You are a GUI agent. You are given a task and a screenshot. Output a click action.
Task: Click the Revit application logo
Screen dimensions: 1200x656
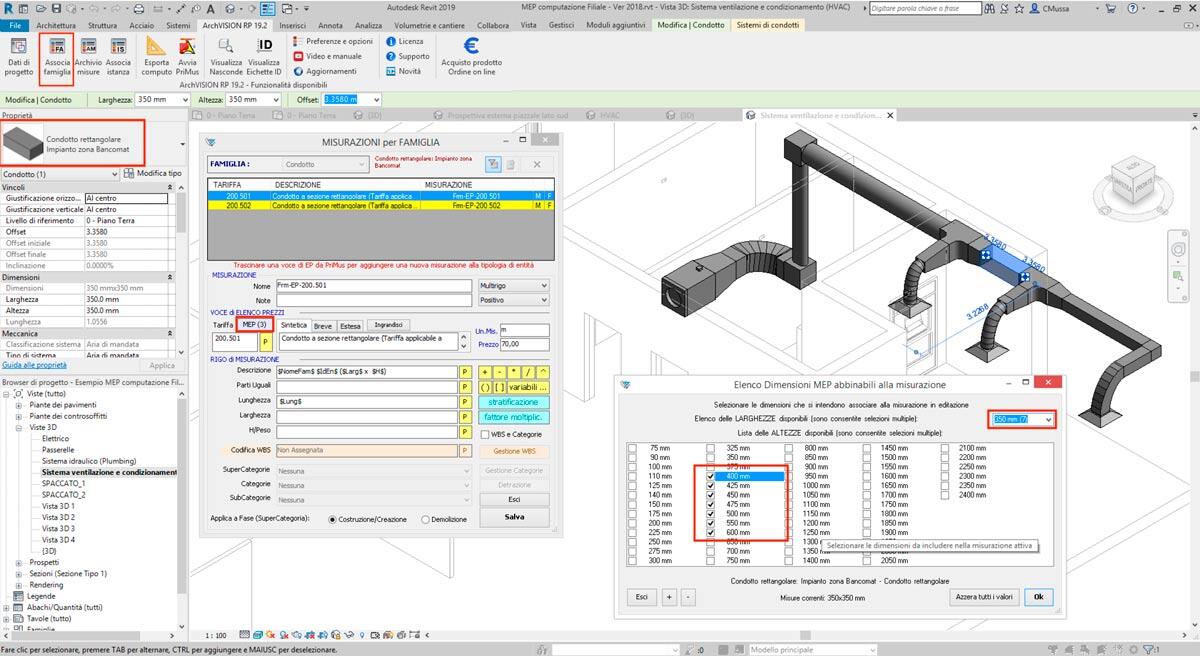[x=8, y=7]
